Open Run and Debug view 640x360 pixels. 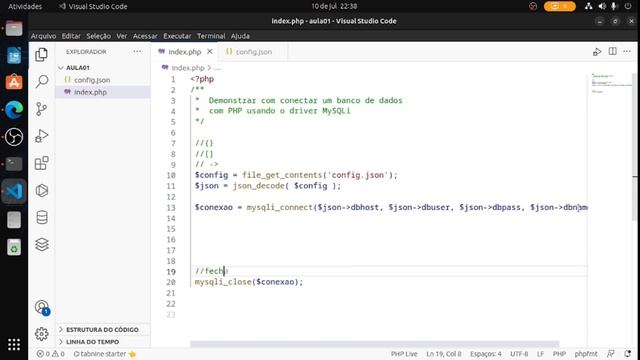point(42,136)
